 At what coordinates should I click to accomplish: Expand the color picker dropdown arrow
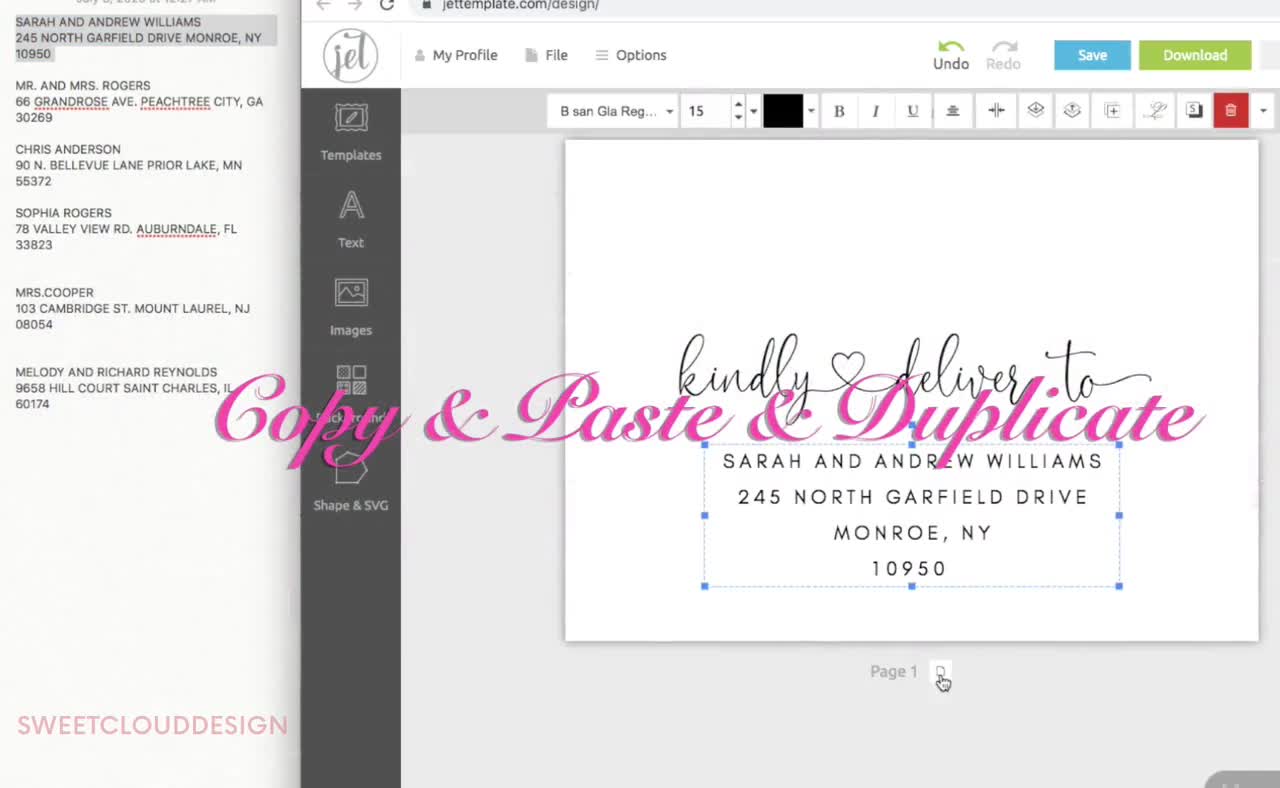pyautogui.click(x=811, y=111)
